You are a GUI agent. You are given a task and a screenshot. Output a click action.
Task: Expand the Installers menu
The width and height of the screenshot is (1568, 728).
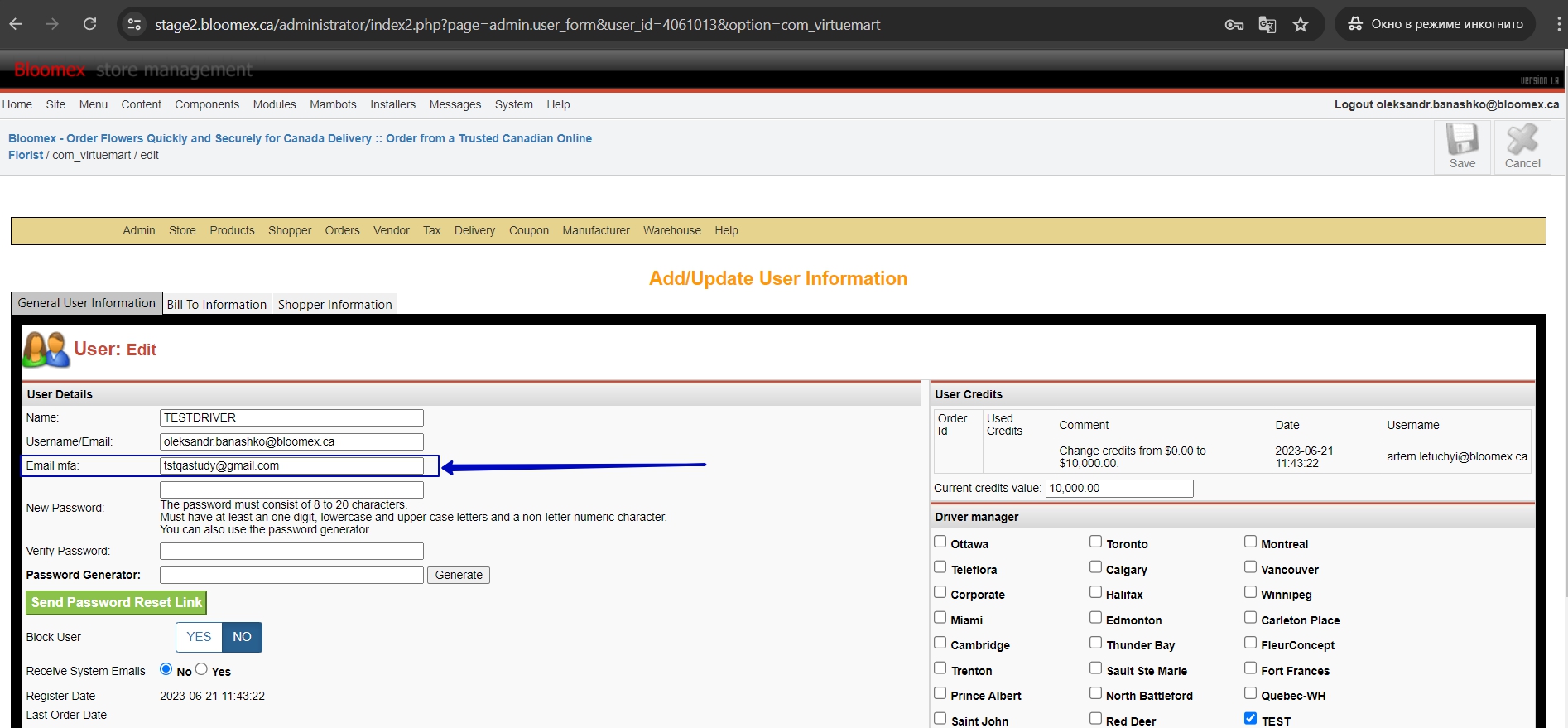point(392,104)
